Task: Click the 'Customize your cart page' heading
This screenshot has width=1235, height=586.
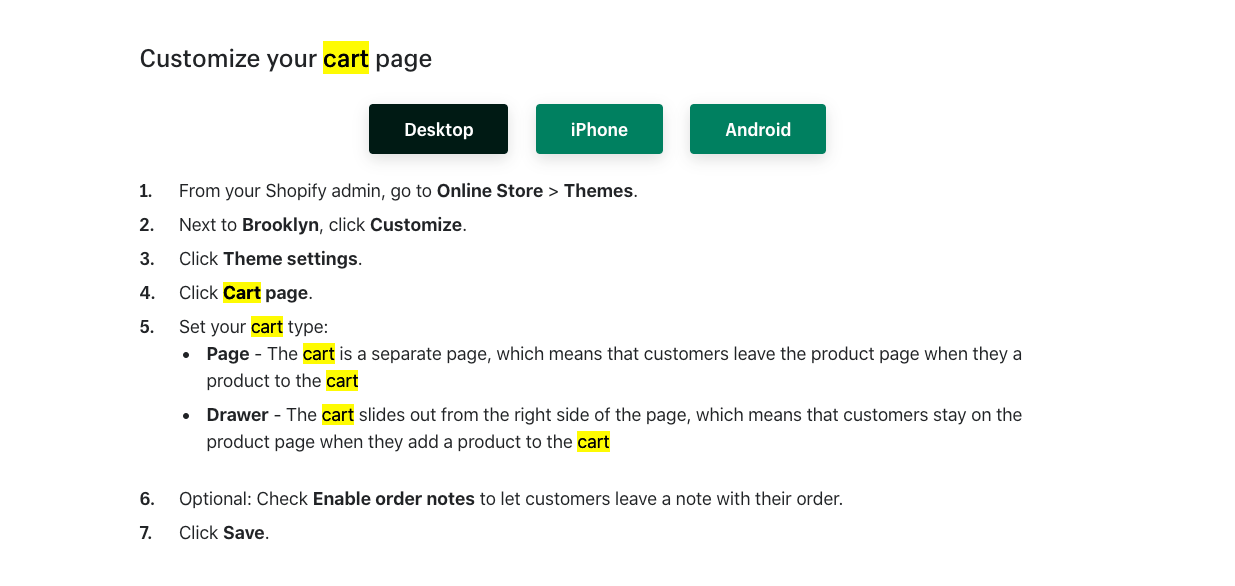Action: (285, 59)
